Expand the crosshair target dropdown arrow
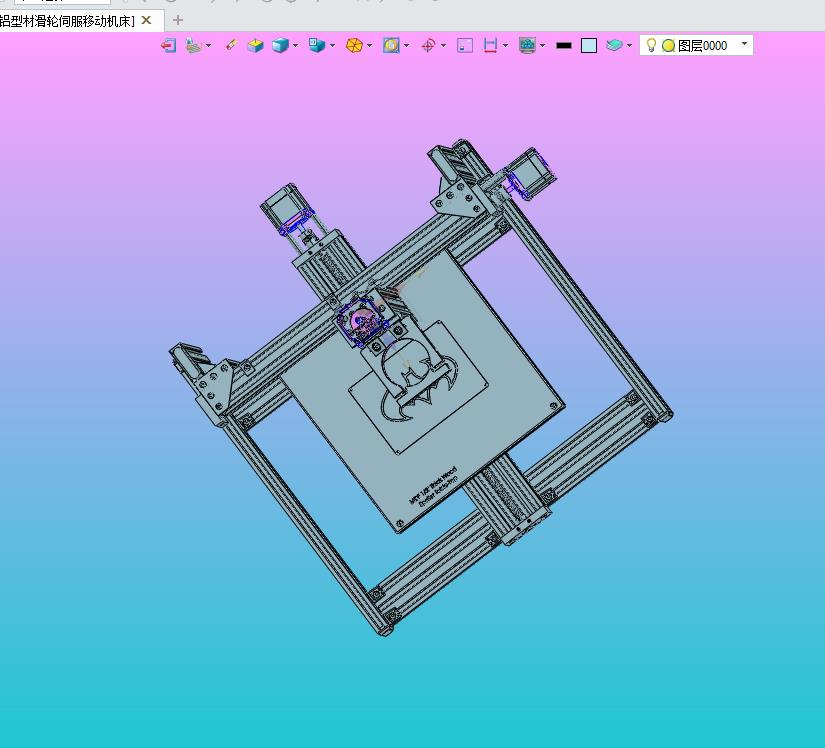Screen dimensions: 825x748 click(444, 46)
